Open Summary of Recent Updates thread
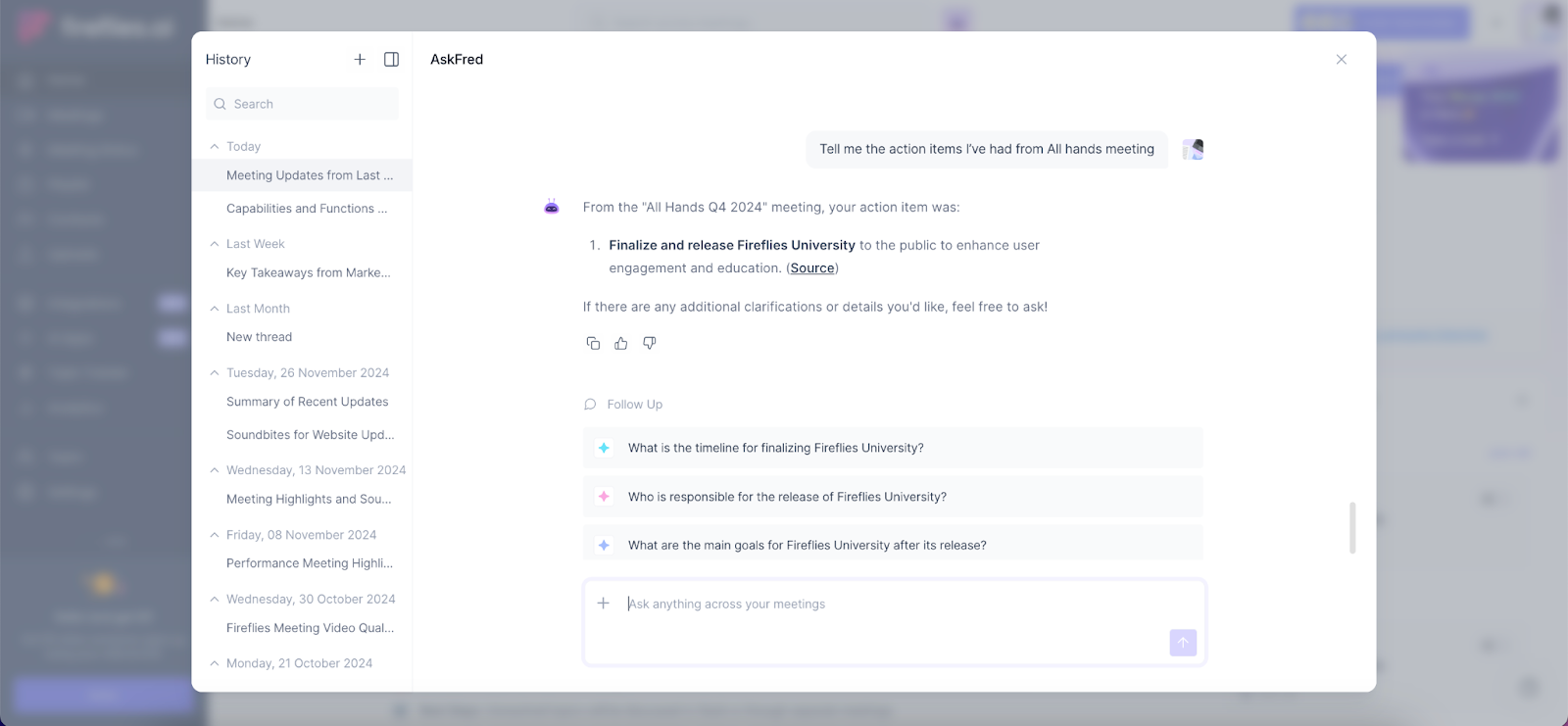Image resolution: width=1568 pixels, height=726 pixels. point(307,402)
